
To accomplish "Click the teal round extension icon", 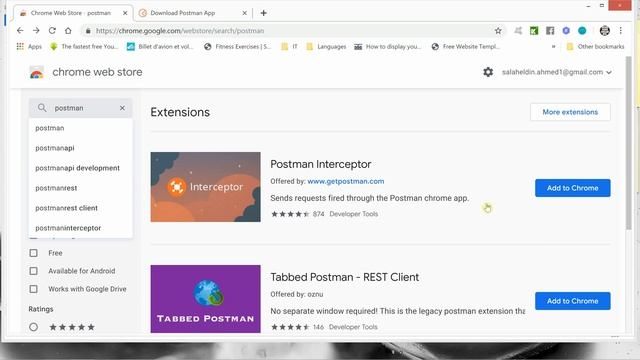I will pos(582,31).
